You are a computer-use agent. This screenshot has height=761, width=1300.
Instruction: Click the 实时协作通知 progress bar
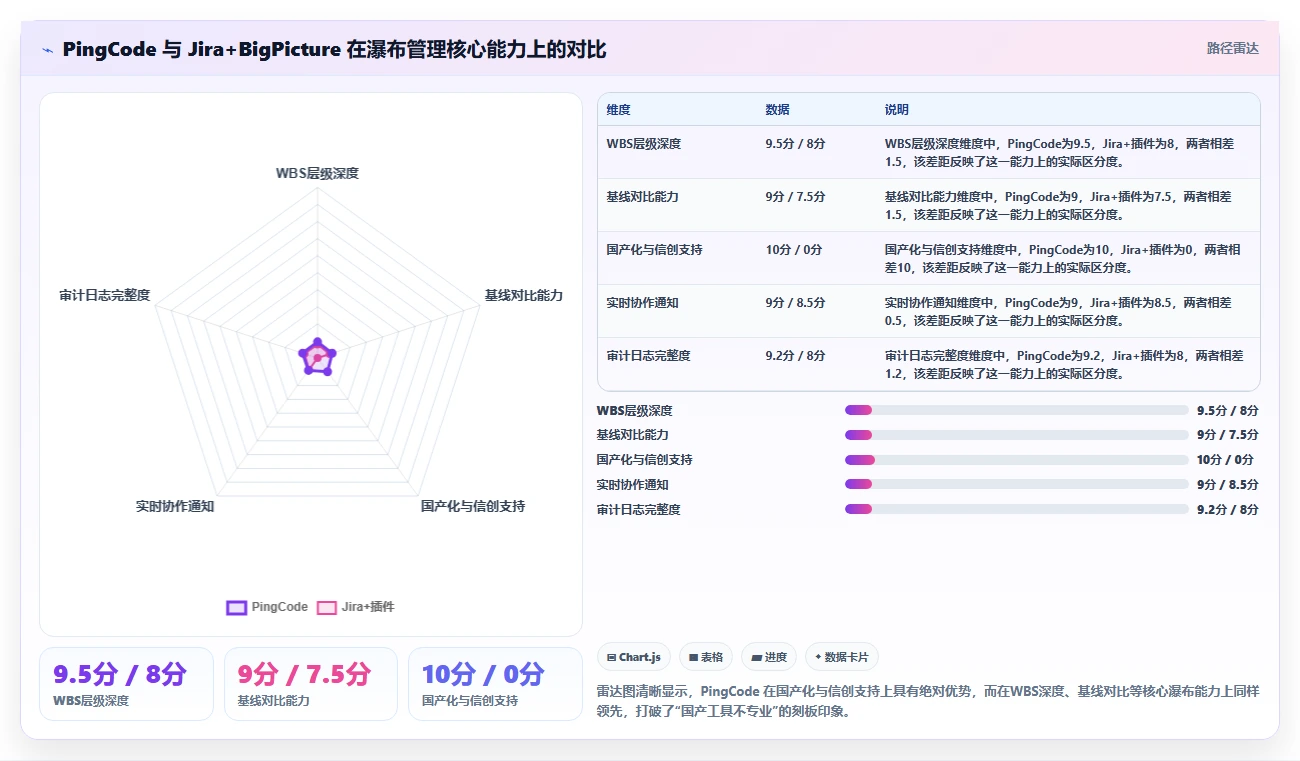(1017, 484)
